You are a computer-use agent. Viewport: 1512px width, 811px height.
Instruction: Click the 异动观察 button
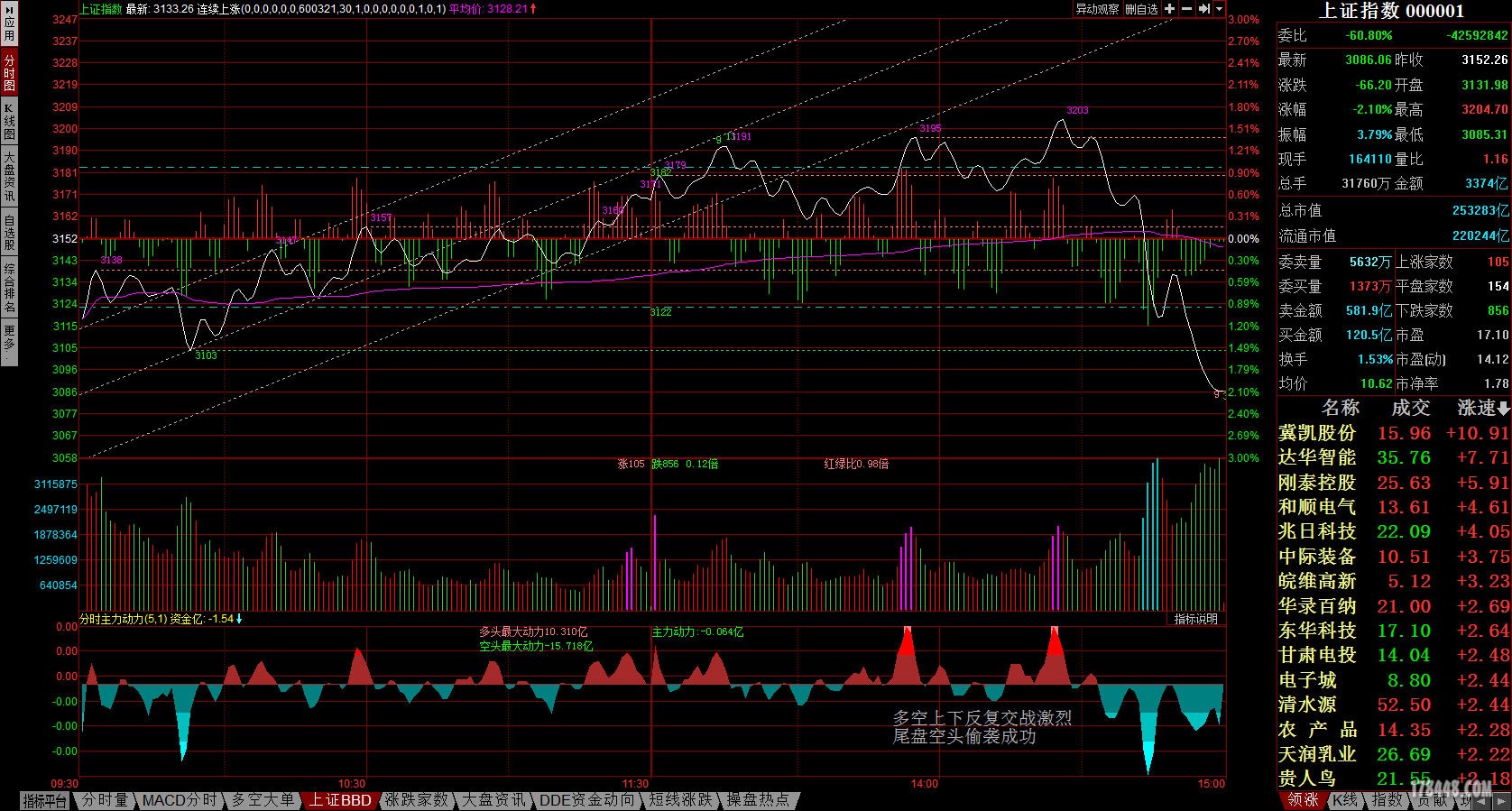[1097, 9]
